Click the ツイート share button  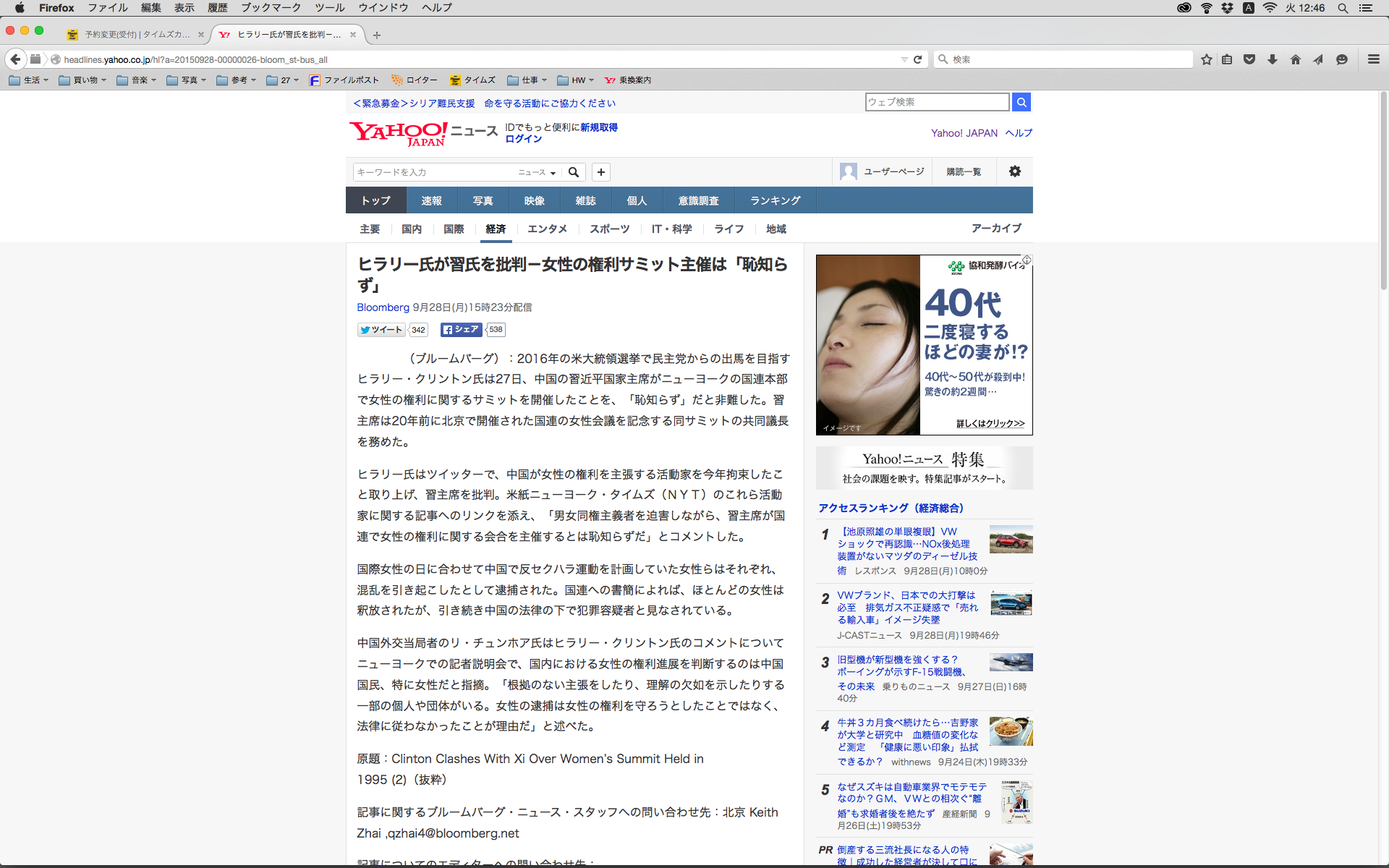pos(381,330)
